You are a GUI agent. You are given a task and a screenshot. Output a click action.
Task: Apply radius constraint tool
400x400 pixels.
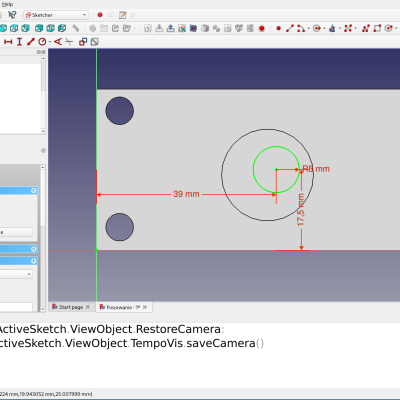click(42, 42)
